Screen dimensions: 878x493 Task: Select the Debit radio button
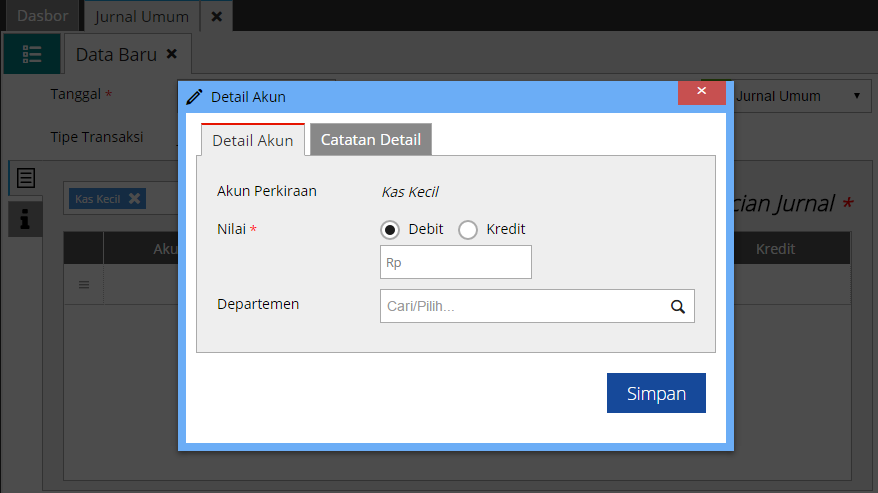pos(391,230)
